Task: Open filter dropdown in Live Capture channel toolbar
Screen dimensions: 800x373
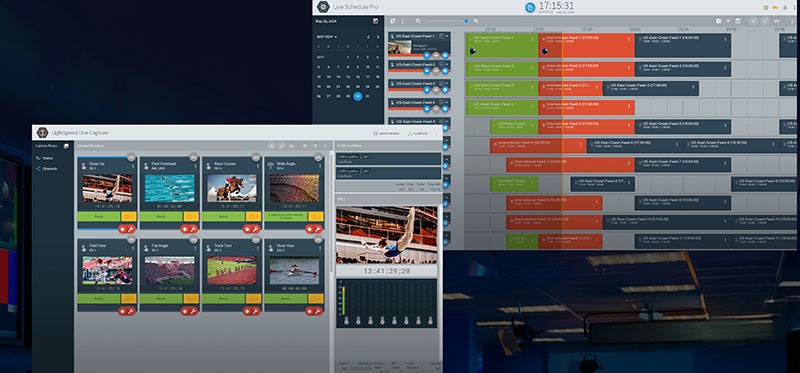Action: pyautogui.click(x=315, y=146)
